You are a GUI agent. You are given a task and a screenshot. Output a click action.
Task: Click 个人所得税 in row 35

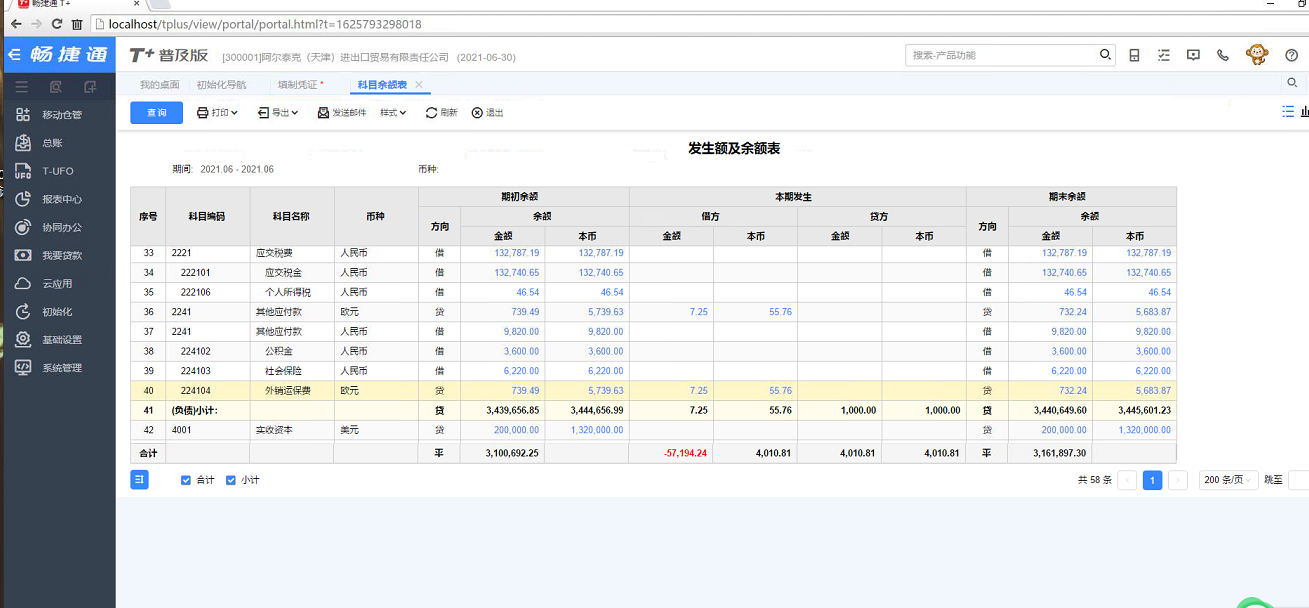point(288,292)
